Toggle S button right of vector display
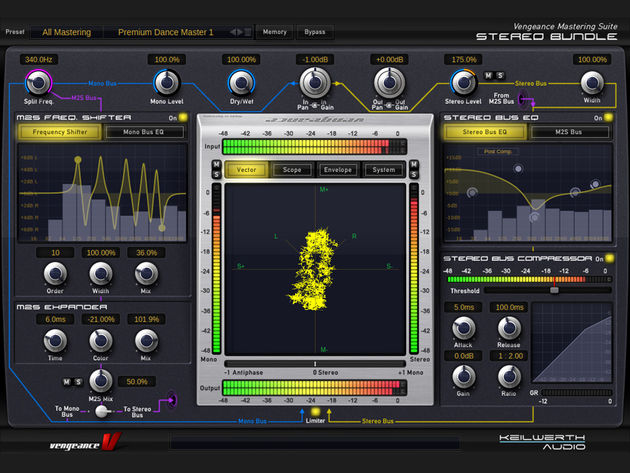This screenshot has height=473, width=630. click(x=414, y=174)
